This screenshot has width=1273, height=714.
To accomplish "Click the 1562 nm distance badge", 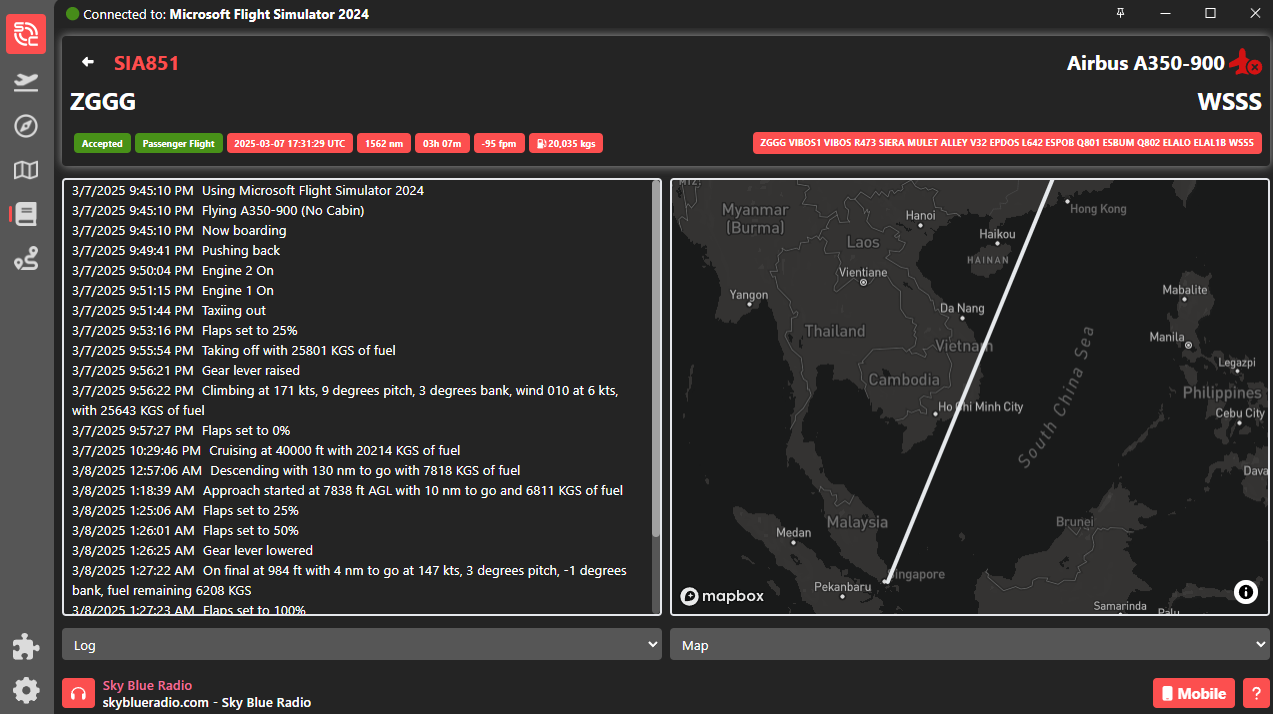I will 384,143.
